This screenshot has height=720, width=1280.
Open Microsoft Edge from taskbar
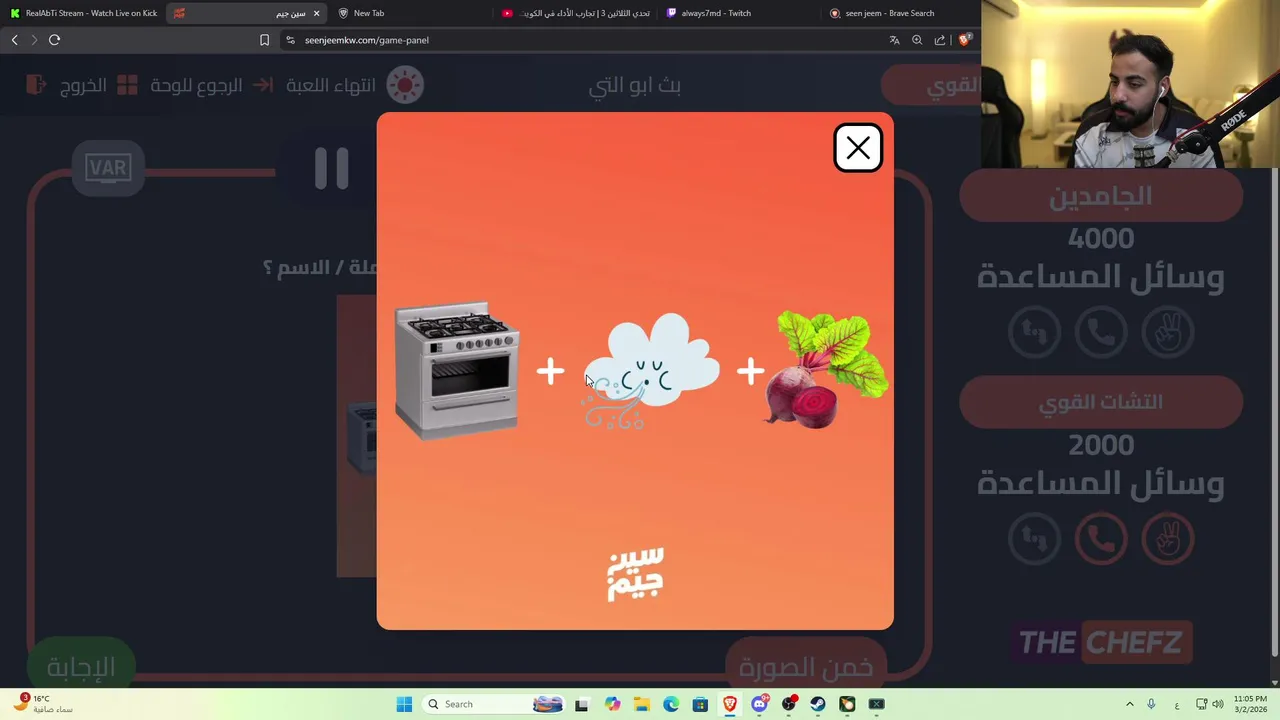coord(671,704)
